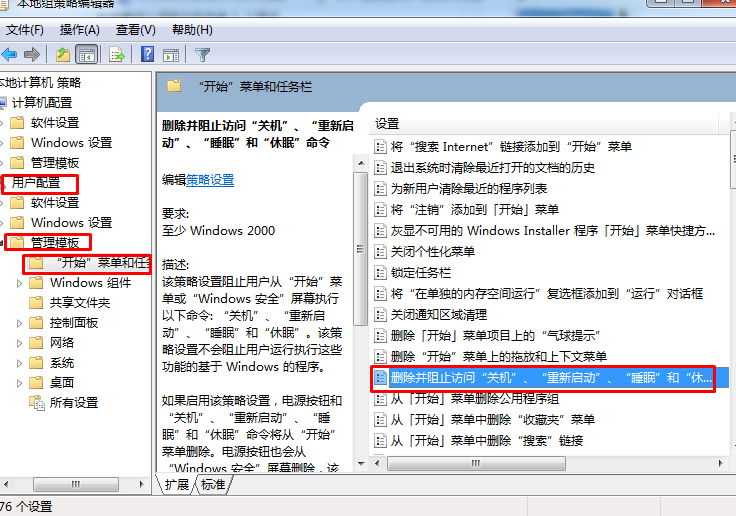This screenshot has width=736, height=516.
Task: Select the 关闭个性化菜单 policy item
Action: pyautogui.click(x=432, y=252)
